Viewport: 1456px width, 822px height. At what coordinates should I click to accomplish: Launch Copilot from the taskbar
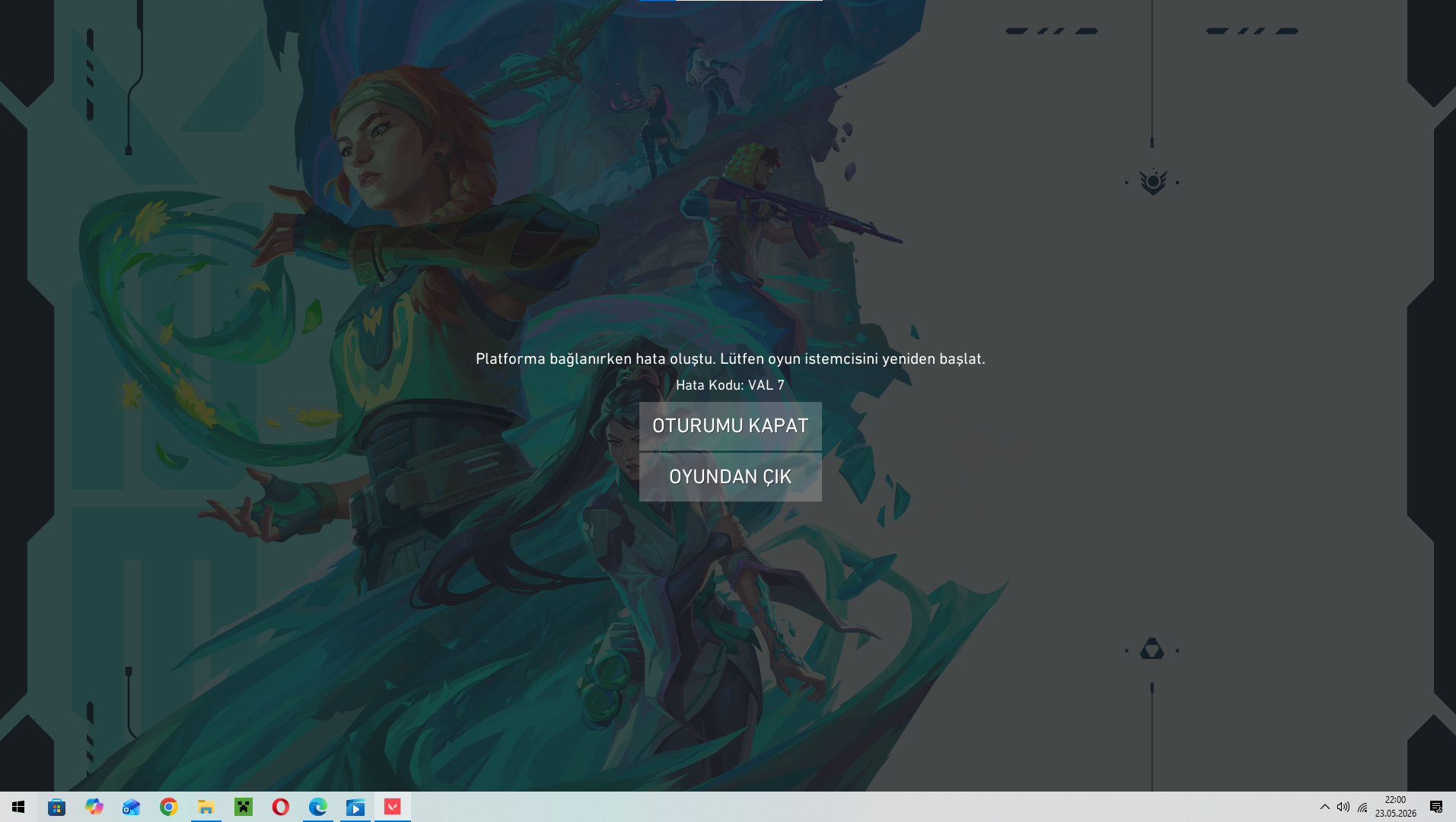tap(94, 807)
